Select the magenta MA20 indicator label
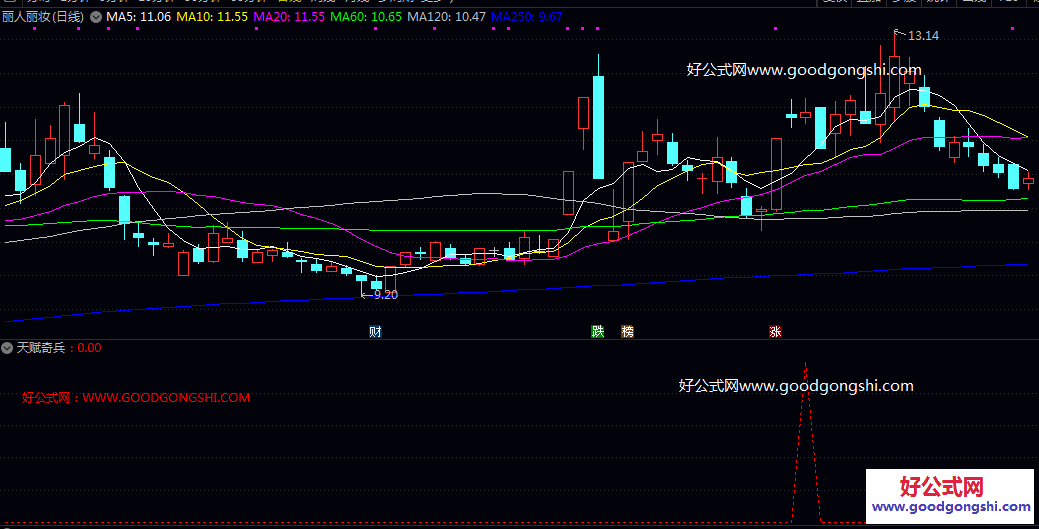 (x=290, y=17)
